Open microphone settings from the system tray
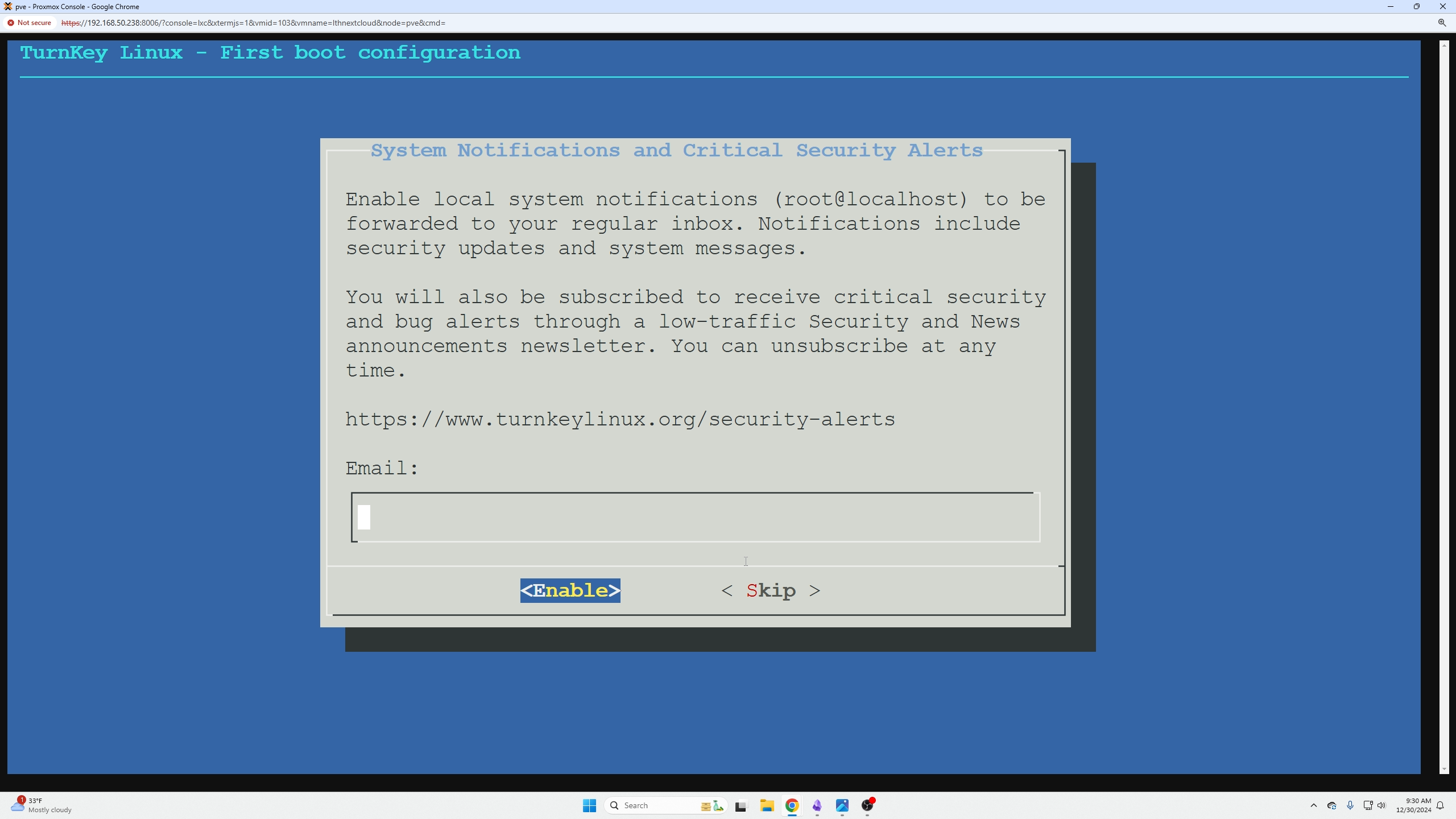 1350,806
